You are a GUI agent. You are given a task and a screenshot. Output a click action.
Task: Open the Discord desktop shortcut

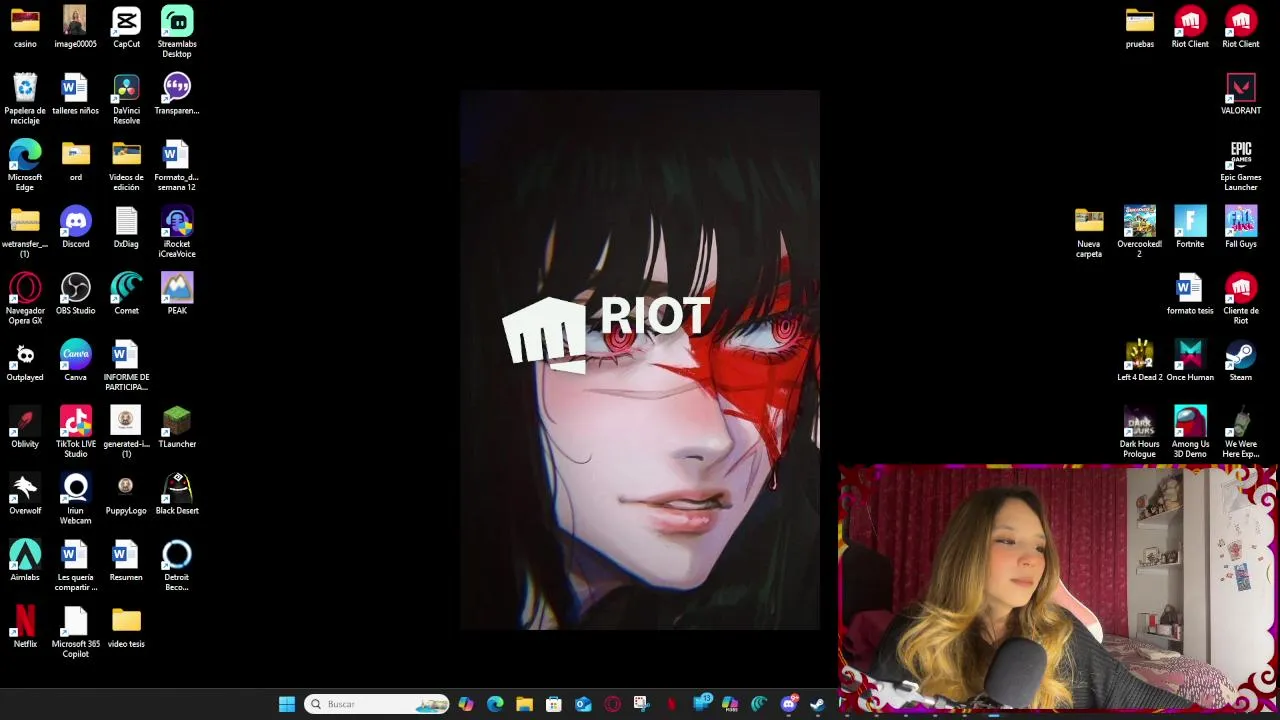[x=76, y=227]
